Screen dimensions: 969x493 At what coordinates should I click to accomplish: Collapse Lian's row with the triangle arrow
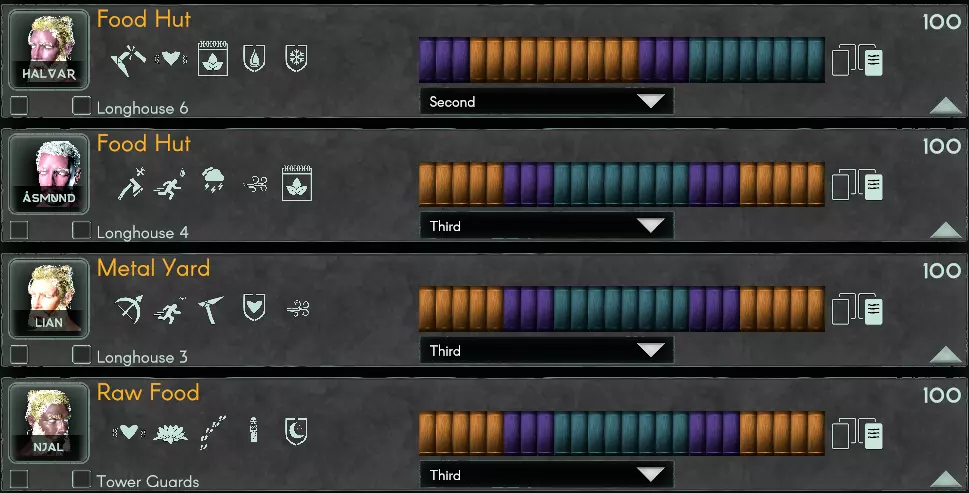(x=946, y=355)
